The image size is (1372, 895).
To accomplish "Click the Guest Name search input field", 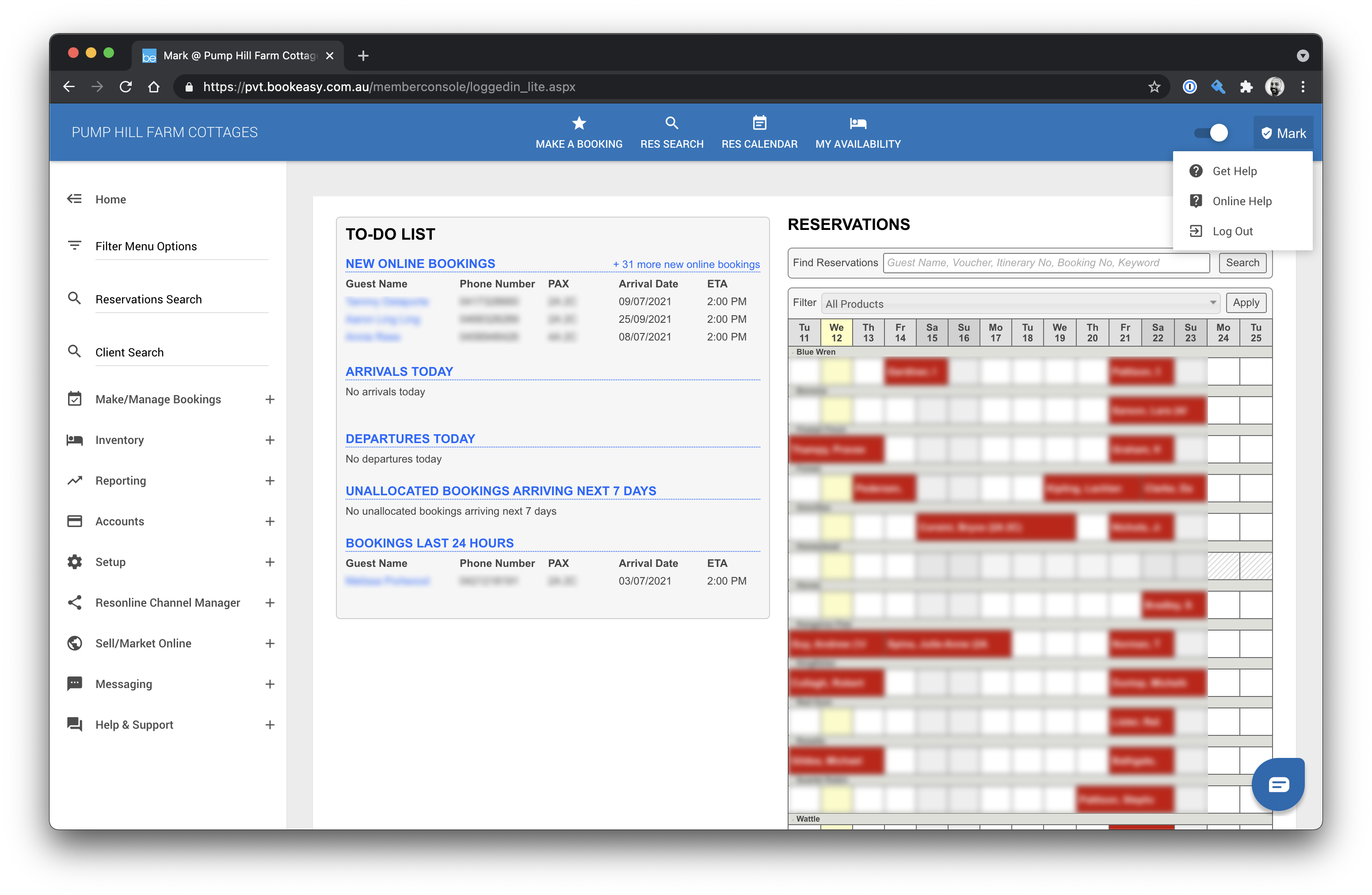I will (x=1045, y=262).
